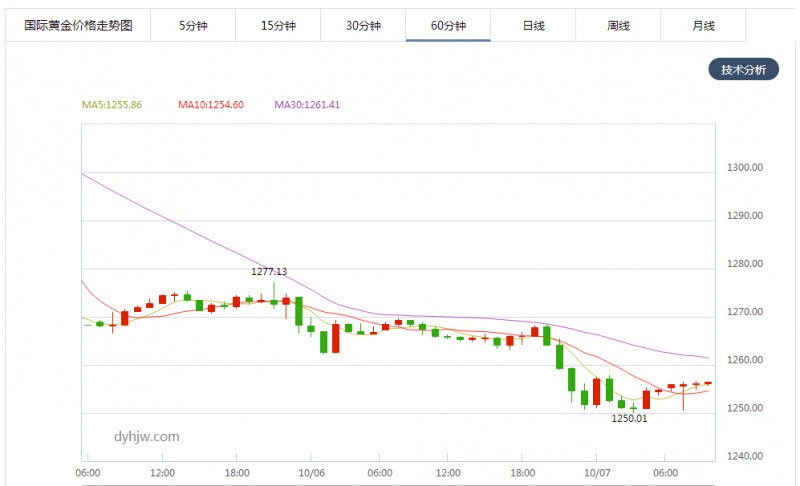Image resolution: width=800 pixels, height=486 pixels.
Task: Click the 1277.13 high price label
Action: 269,271
